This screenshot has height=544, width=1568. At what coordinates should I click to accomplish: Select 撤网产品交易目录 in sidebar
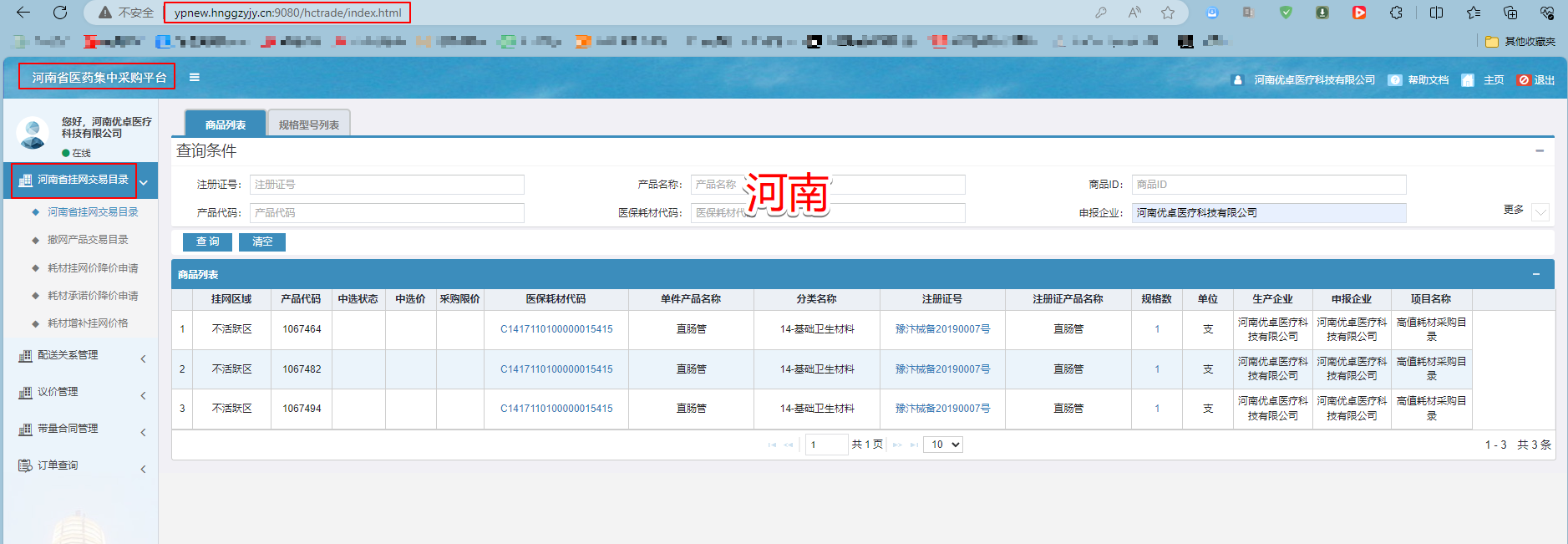click(x=88, y=240)
